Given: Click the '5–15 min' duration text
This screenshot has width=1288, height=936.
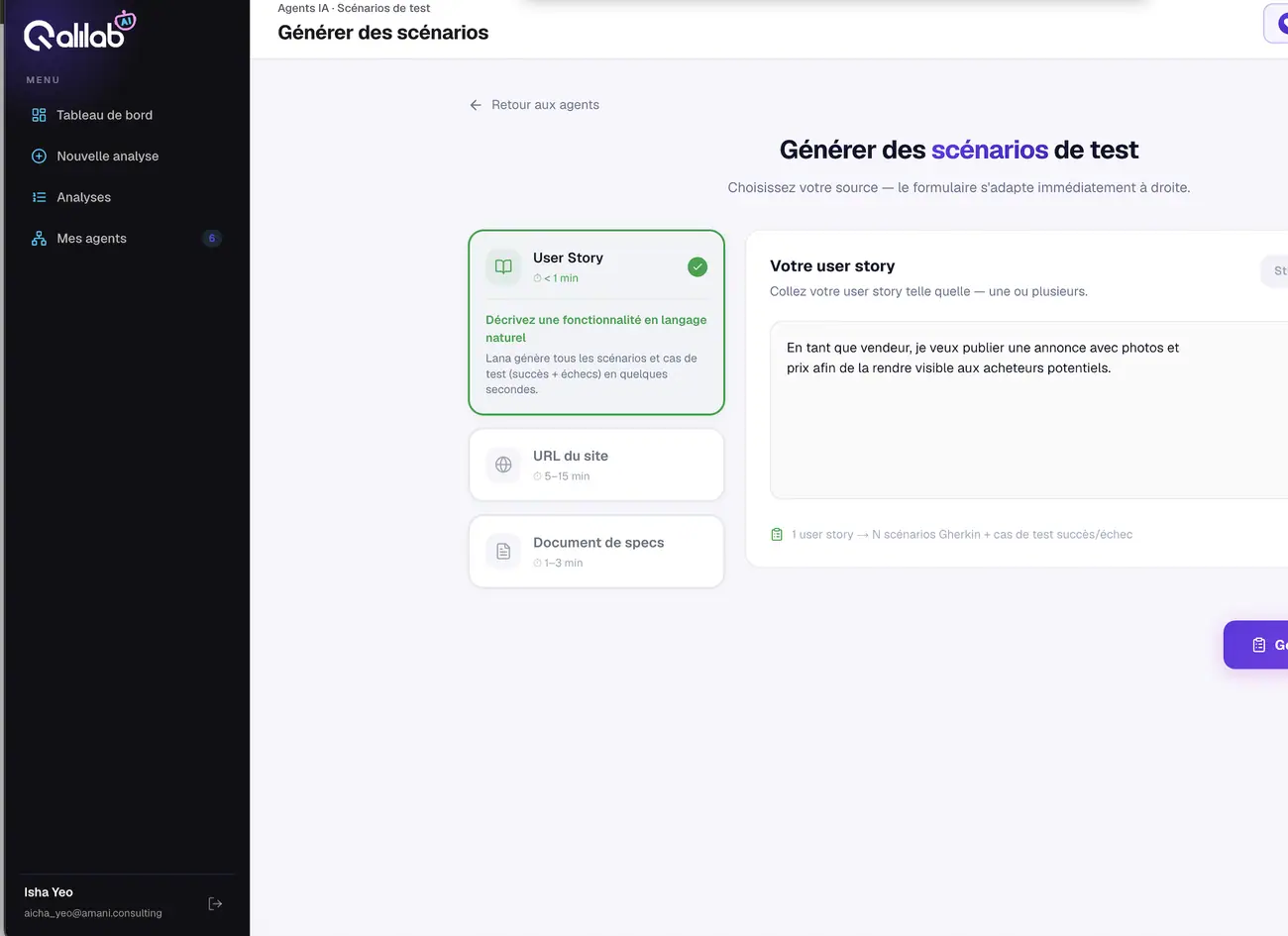Looking at the screenshot, I should coord(567,476).
